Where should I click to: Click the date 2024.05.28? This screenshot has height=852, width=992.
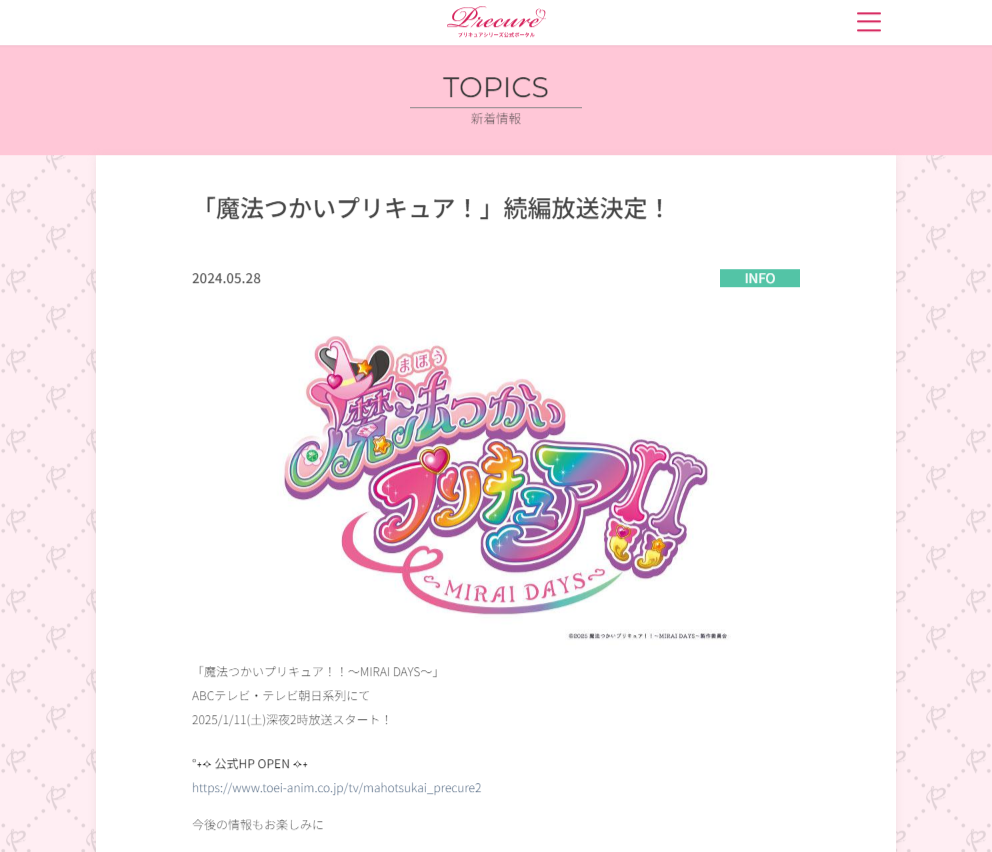[226, 278]
